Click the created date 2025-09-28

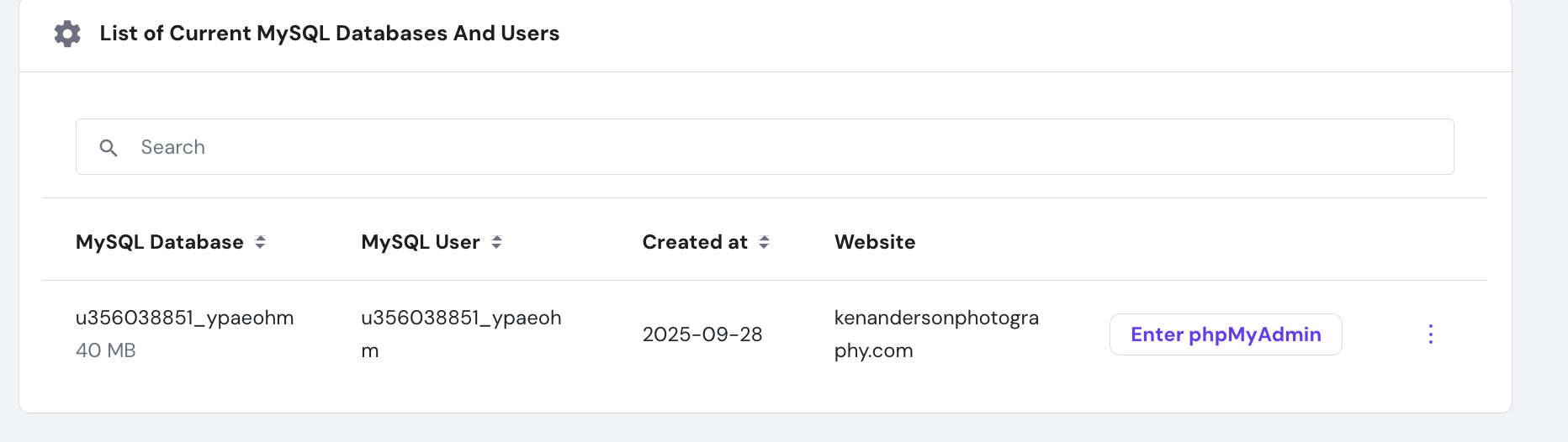[702, 334]
